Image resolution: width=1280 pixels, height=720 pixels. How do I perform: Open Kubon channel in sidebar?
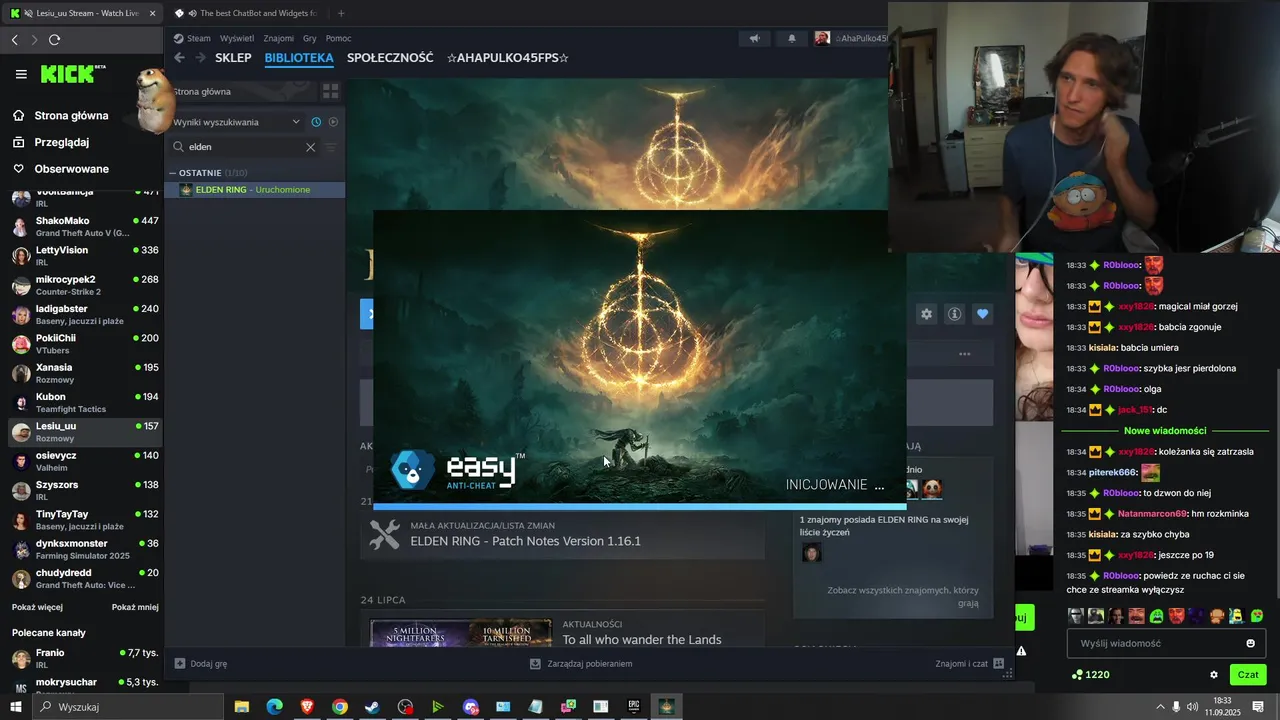pos(84,402)
